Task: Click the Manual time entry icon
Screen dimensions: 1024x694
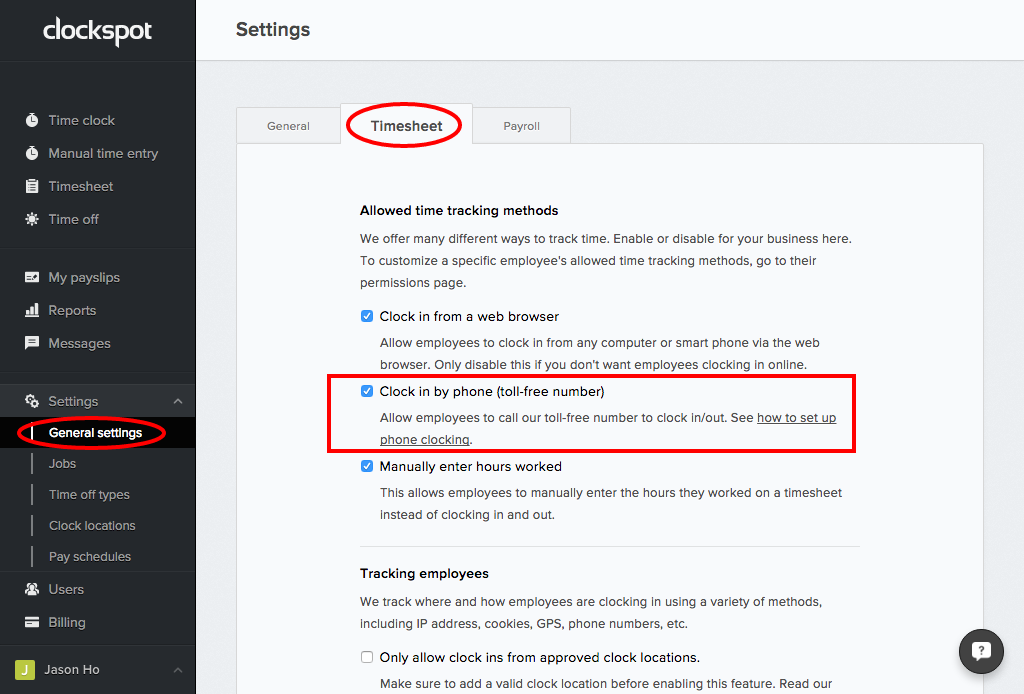Action: pyautogui.click(x=32, y=153)
